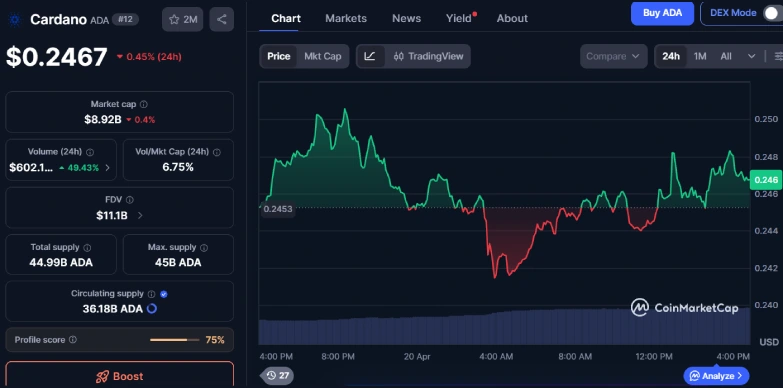Open the Chart tab
The image size is (783, 388).
point(286,18)
